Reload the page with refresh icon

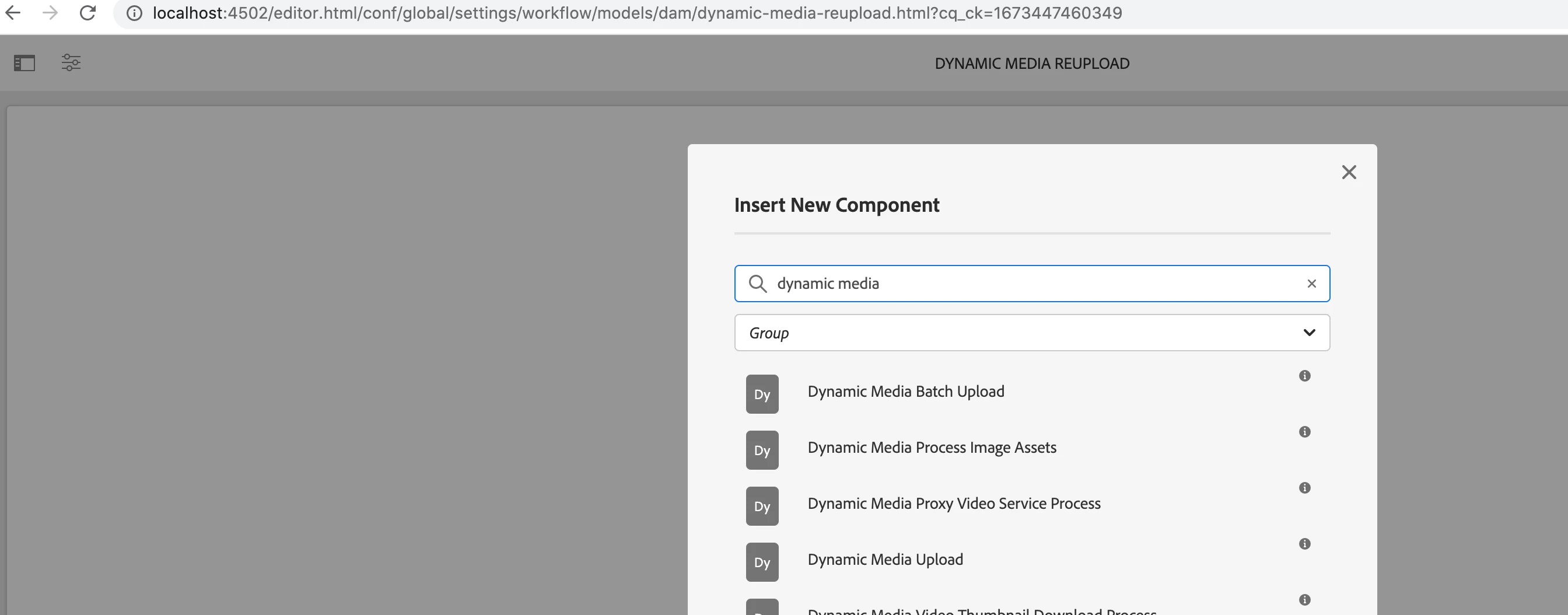click(87, 13)
